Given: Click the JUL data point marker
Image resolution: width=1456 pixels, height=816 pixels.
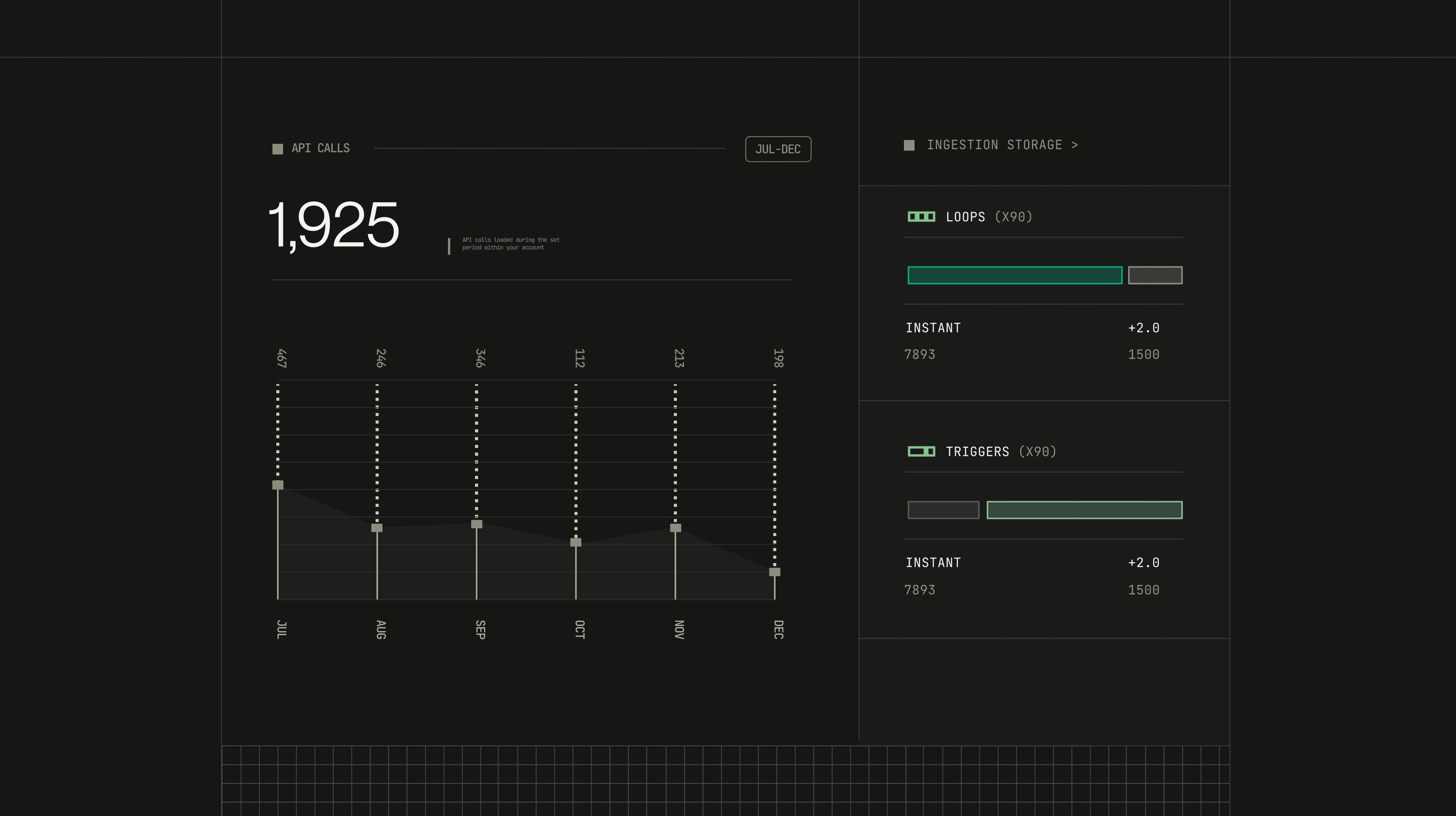Looking at the screenshot, I should [277, 485].
